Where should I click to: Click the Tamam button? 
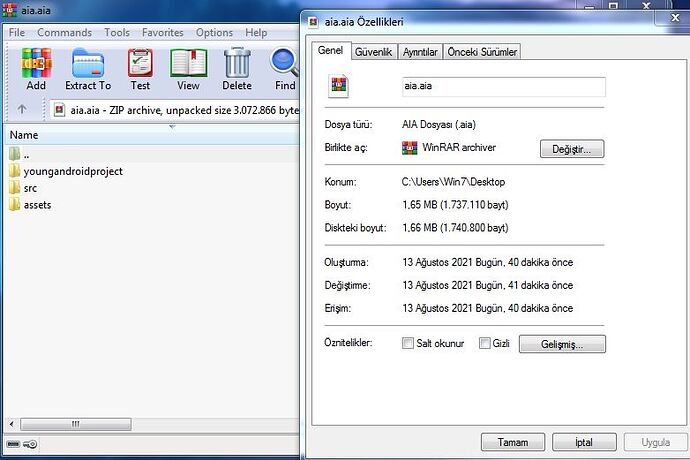point(513,442)
